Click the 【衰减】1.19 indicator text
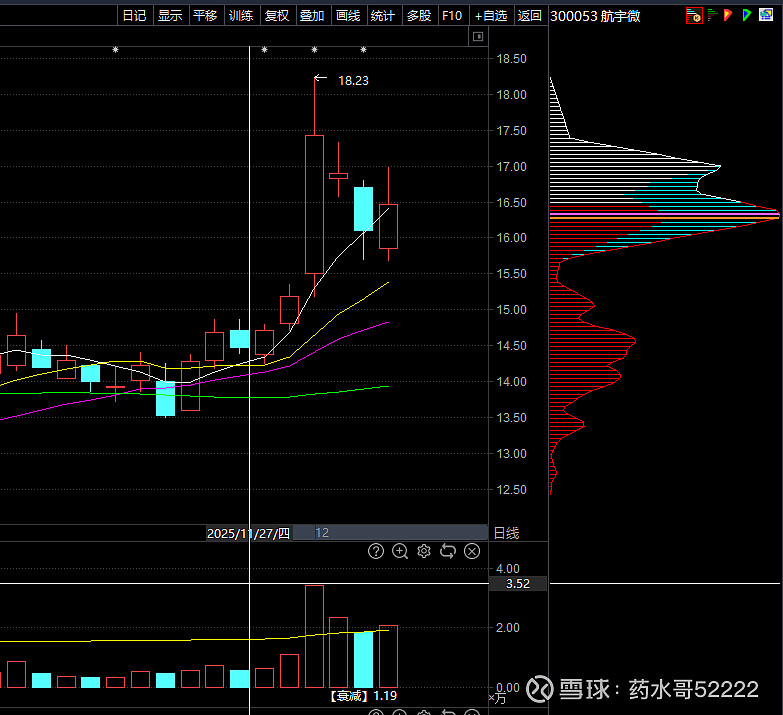 [x=364, y=696]
